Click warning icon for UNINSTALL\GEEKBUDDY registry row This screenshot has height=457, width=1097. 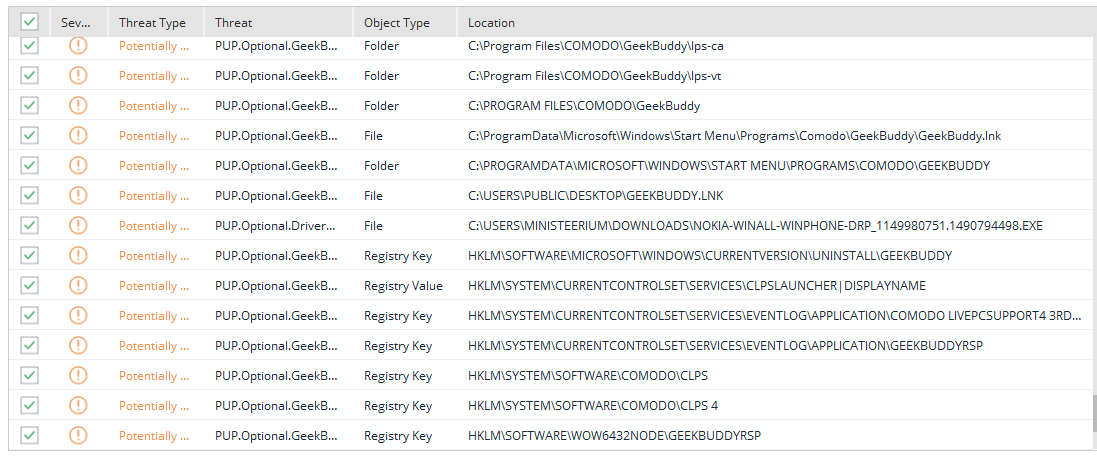coord(78,256)
